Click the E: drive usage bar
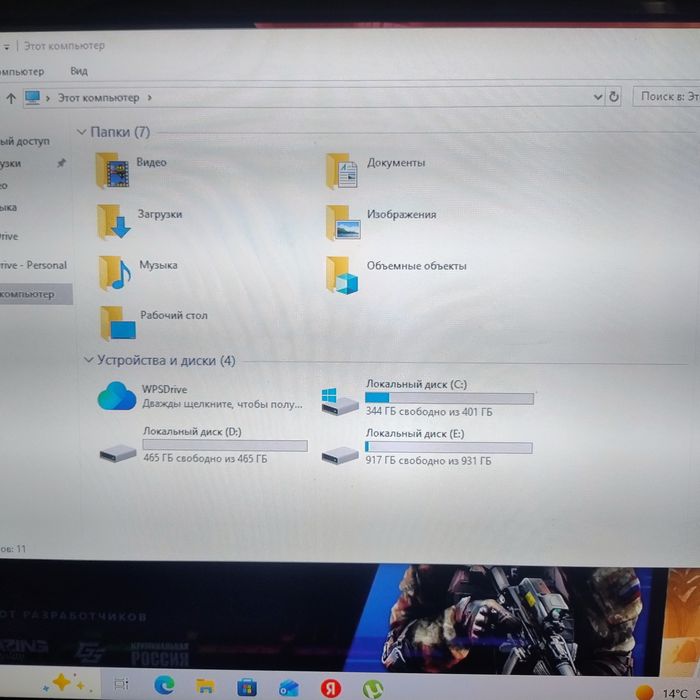The image size is (700, 700). click(x=449, y=447)
